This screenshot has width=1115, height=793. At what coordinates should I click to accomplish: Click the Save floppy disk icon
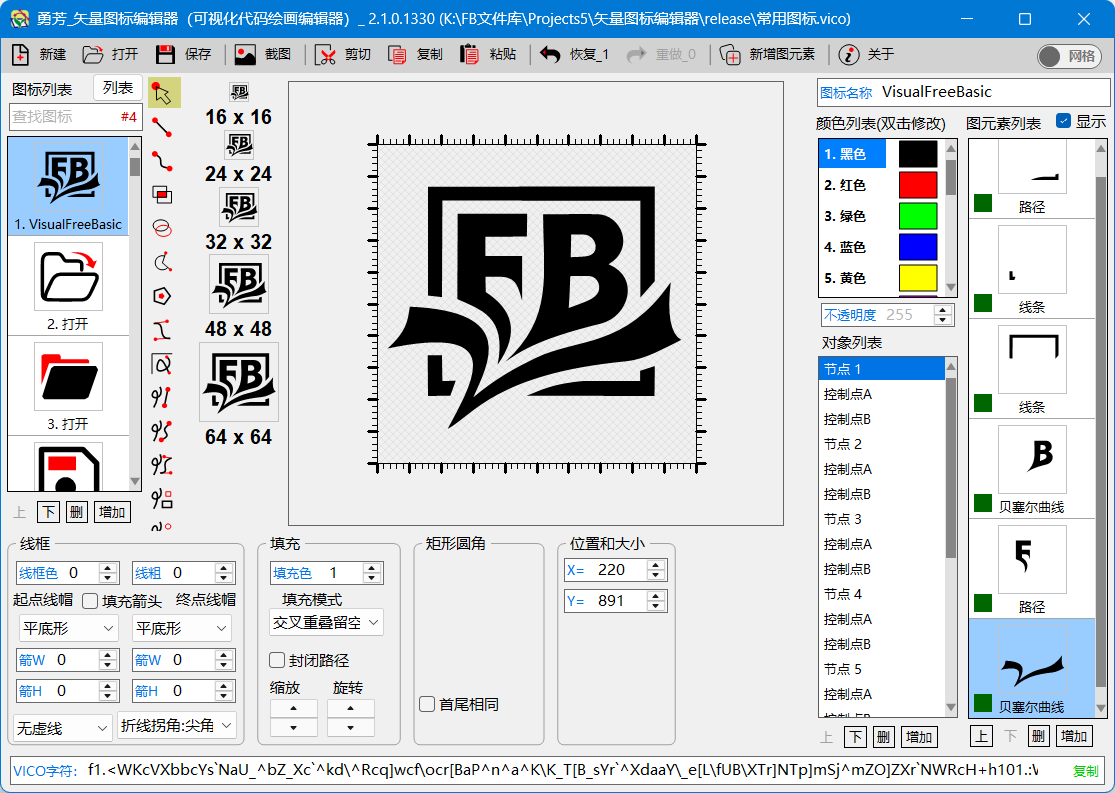166,55
